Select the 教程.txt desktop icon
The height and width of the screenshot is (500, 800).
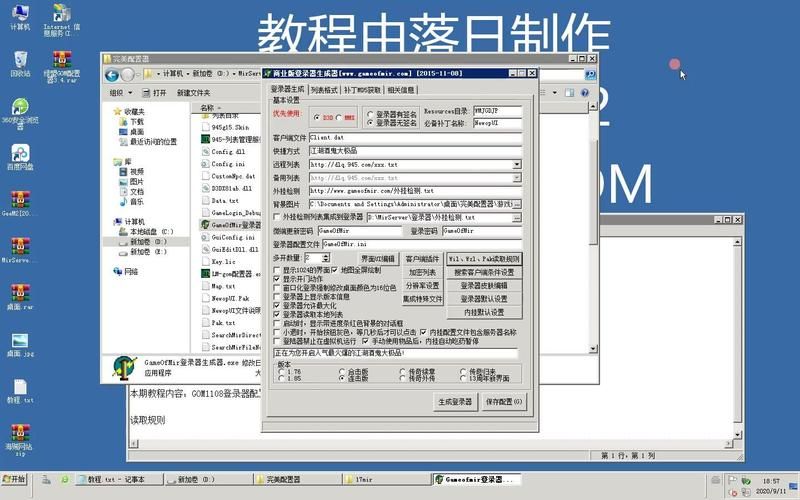pos(20,391)
